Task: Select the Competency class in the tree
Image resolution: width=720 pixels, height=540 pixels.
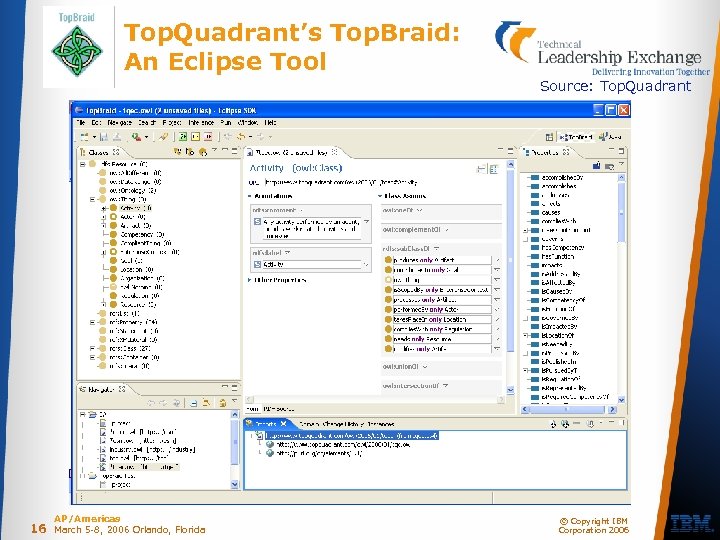Action: click(142, 234)
